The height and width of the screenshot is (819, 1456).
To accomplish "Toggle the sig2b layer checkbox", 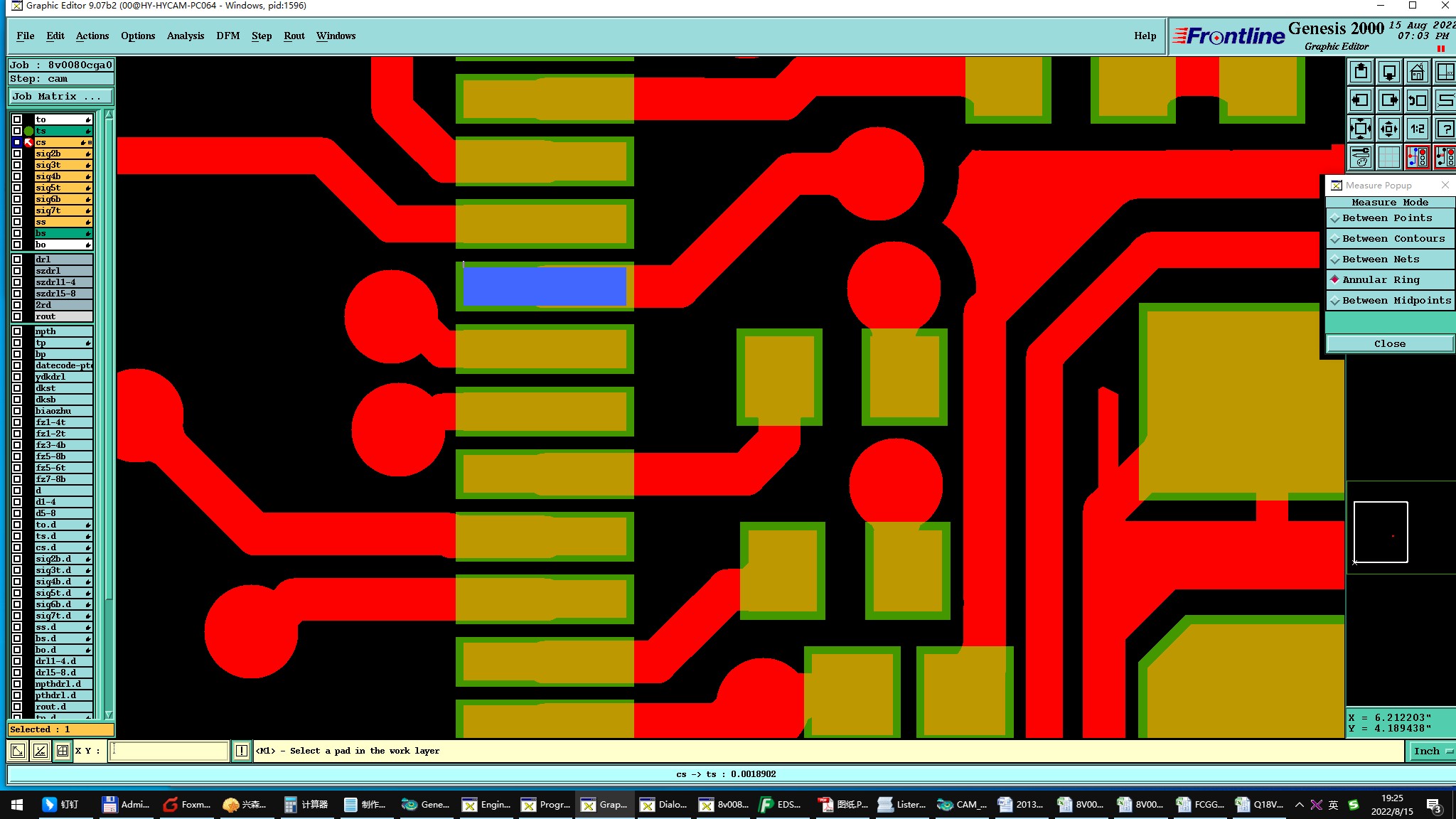I will point(17,154).
